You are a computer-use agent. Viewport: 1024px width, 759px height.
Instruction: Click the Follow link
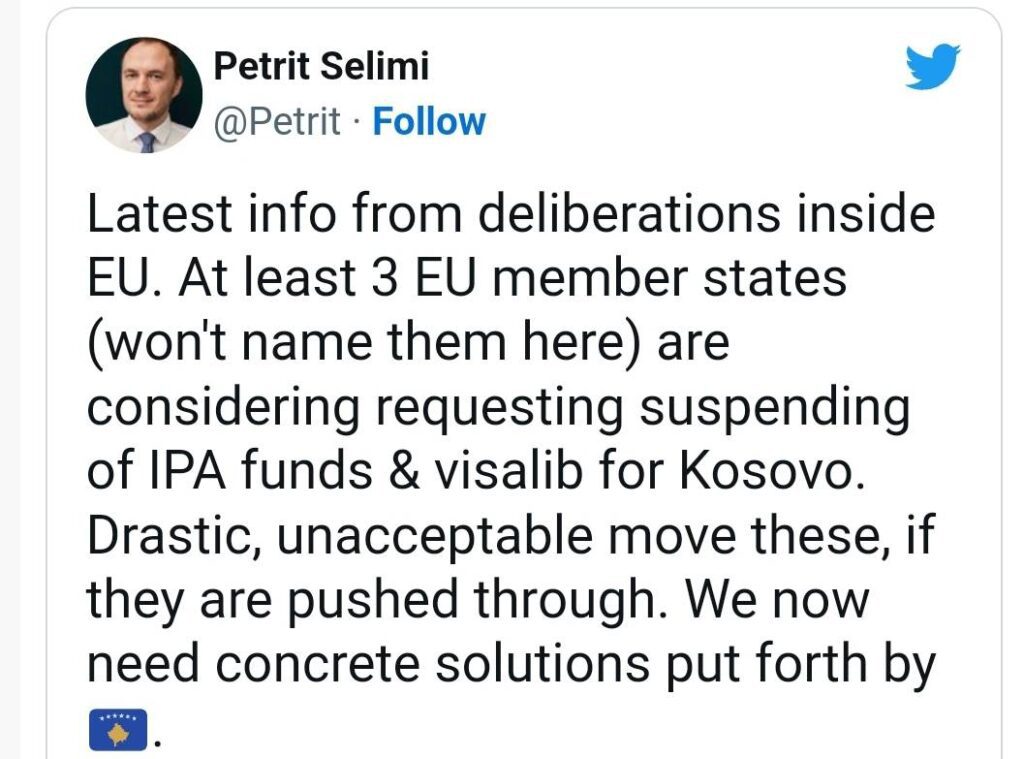click(428, 122)
